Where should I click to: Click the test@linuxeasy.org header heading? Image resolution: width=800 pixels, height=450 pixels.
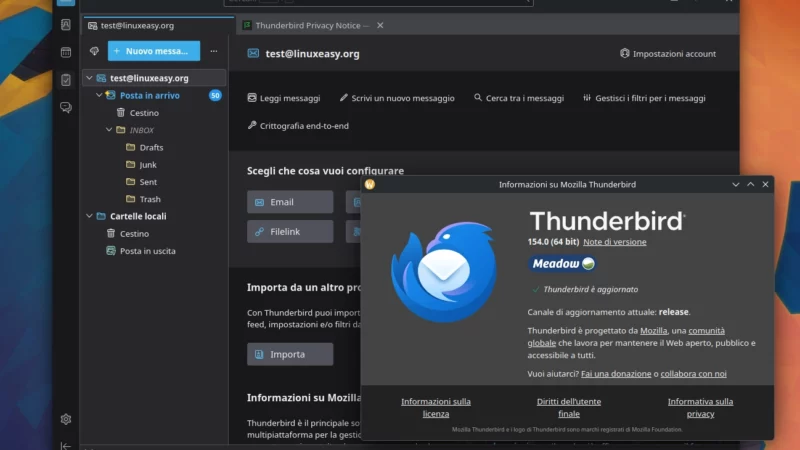click(x=312, y=54)
